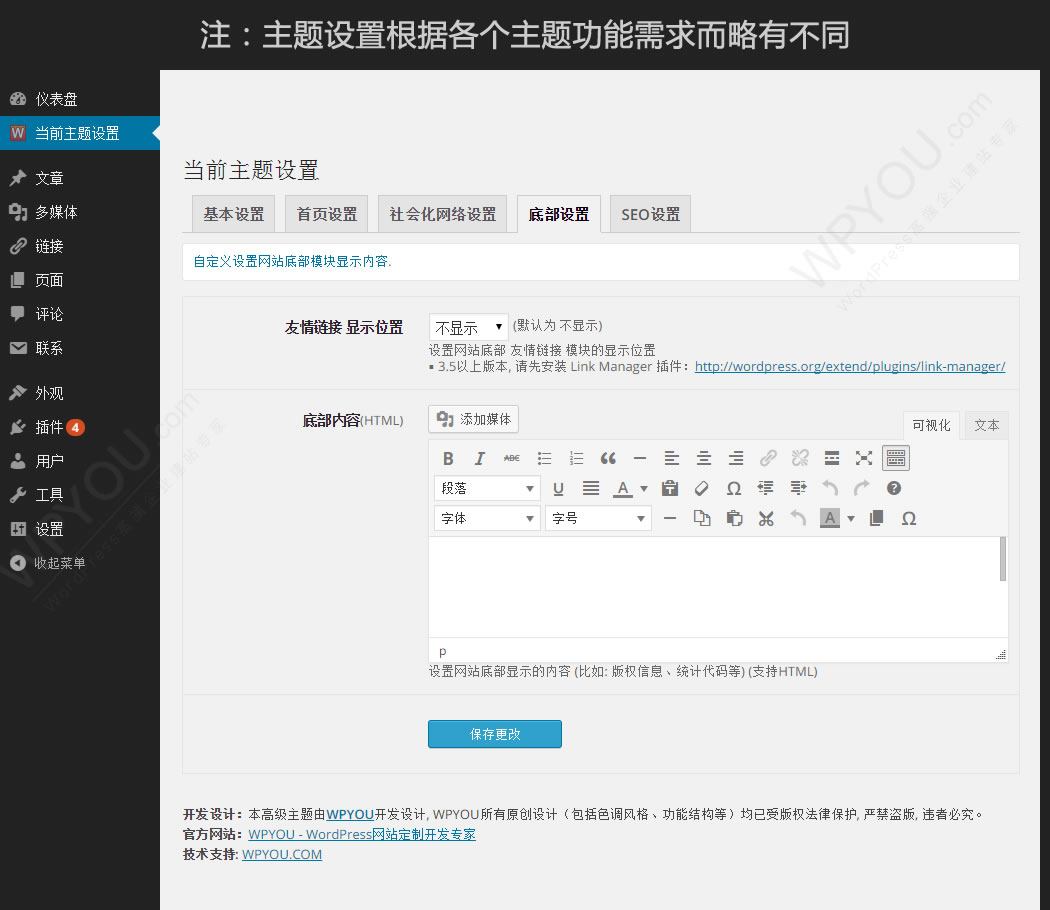Underline the selected text

558,488
